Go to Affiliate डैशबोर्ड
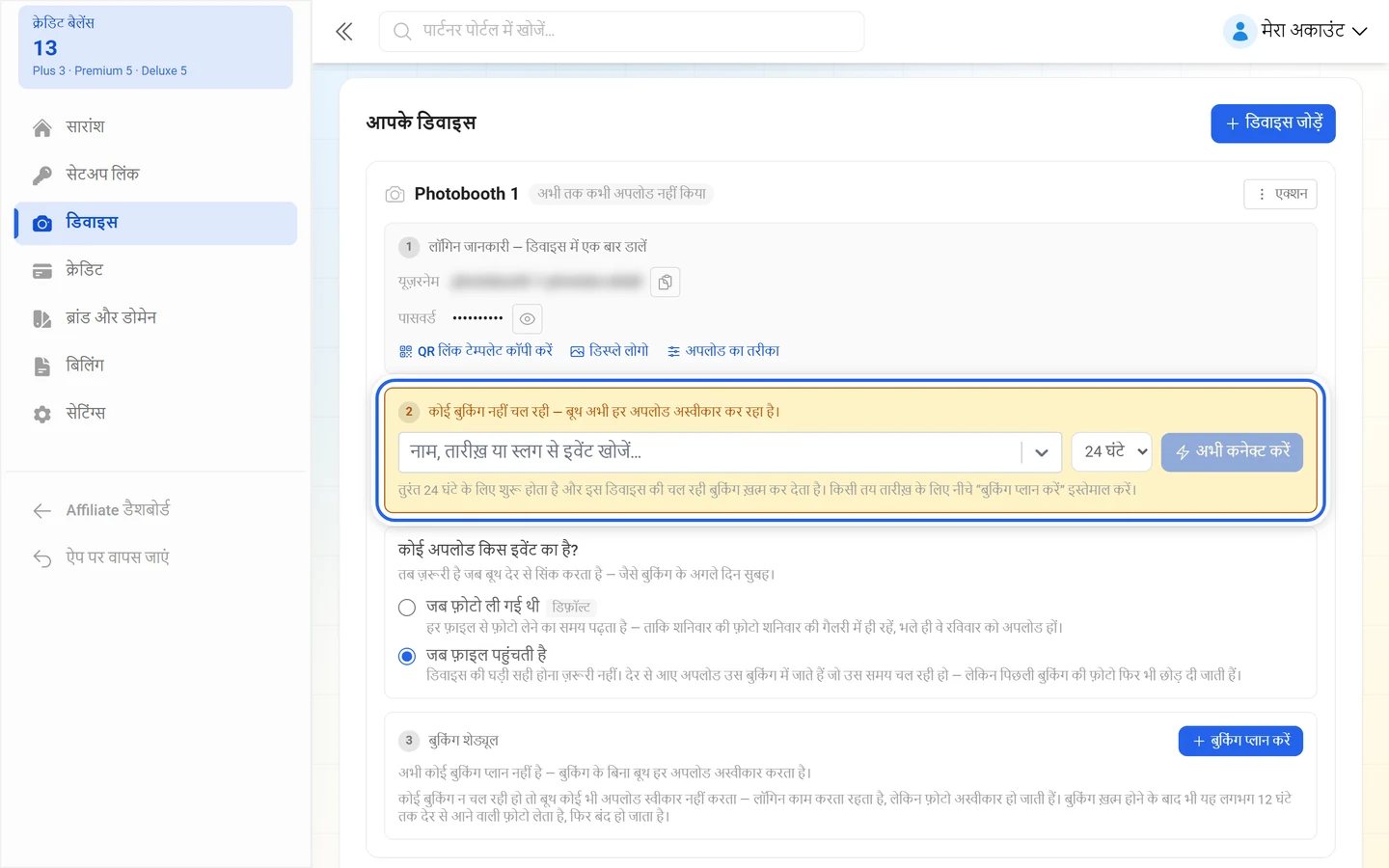This screenshot has width=1389, height=868. (x=155, y=510)
